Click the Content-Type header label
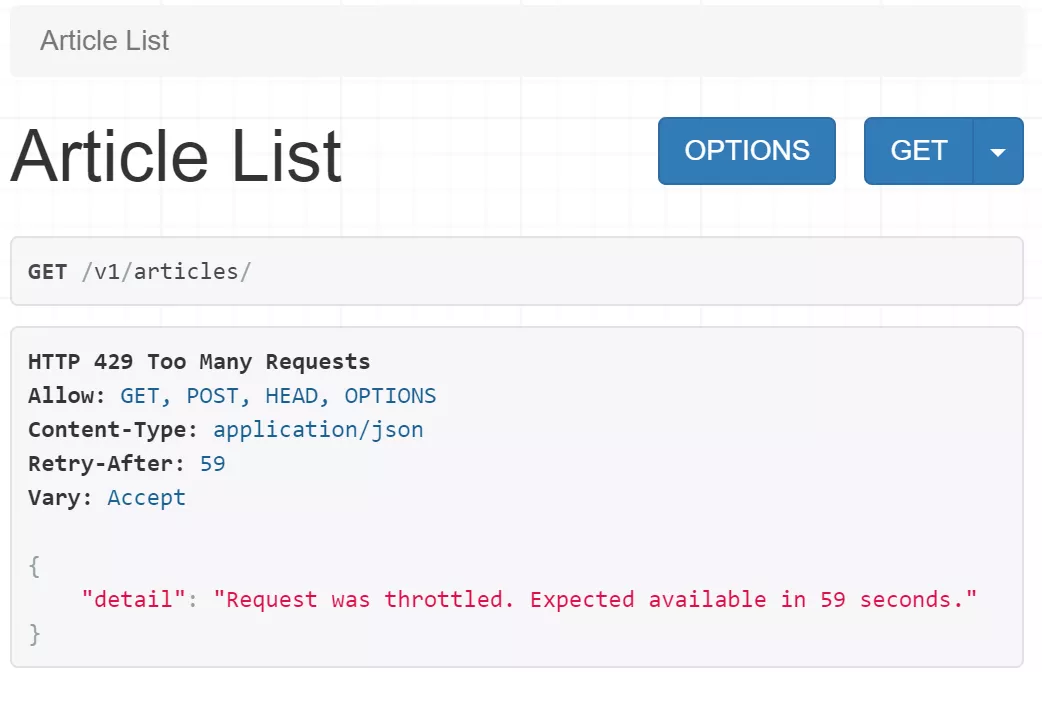1042x704 pixels. pyautogui.click(x=113, y=430)
